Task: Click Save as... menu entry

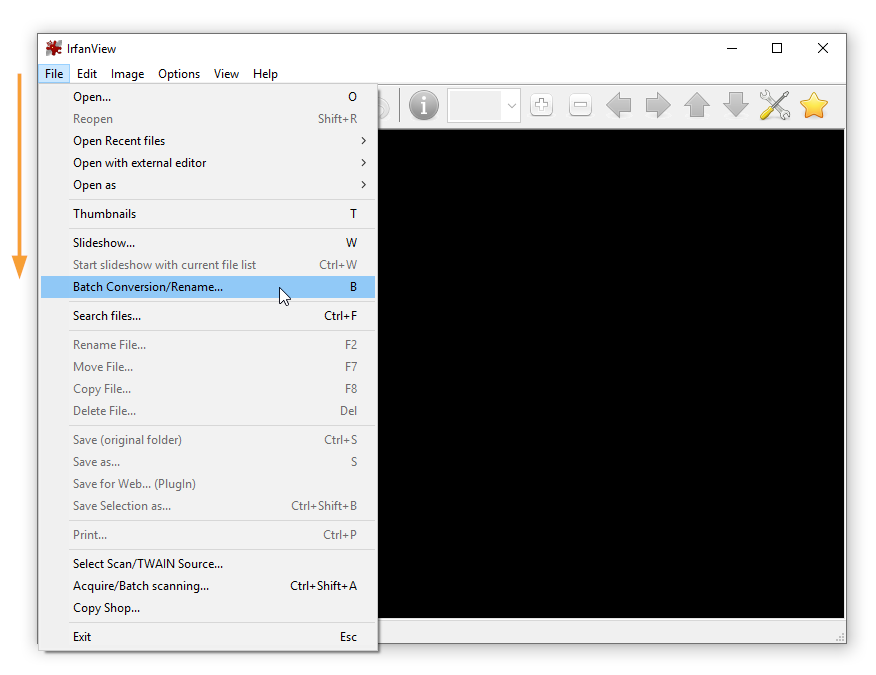Action: pyautogui.click(x=208, y=462)
